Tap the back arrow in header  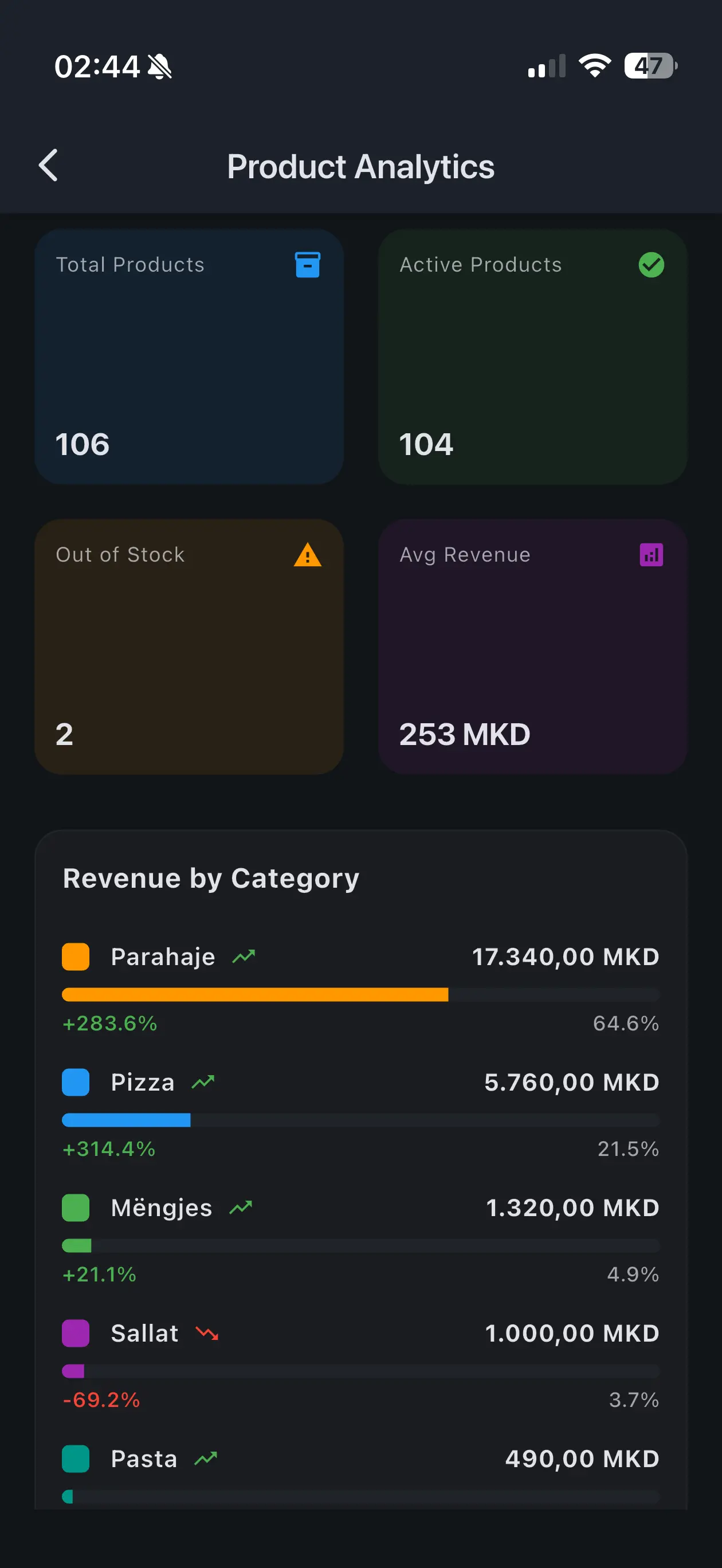pos(49,166)
